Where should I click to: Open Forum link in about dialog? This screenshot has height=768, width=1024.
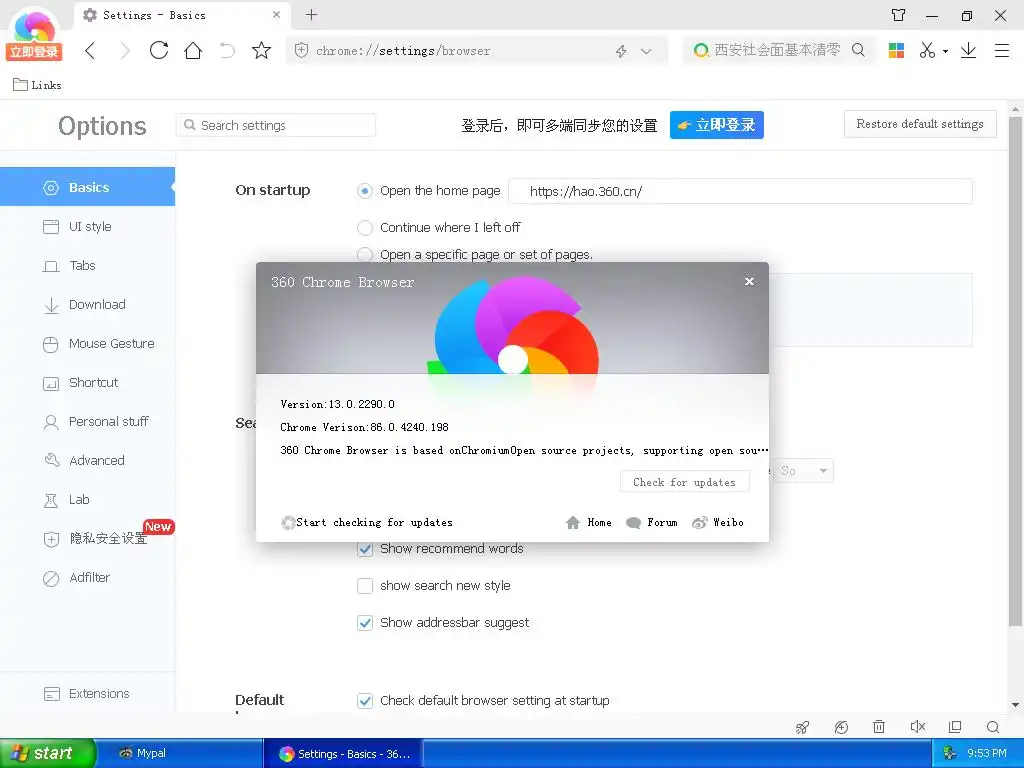(x=652, y=522)
